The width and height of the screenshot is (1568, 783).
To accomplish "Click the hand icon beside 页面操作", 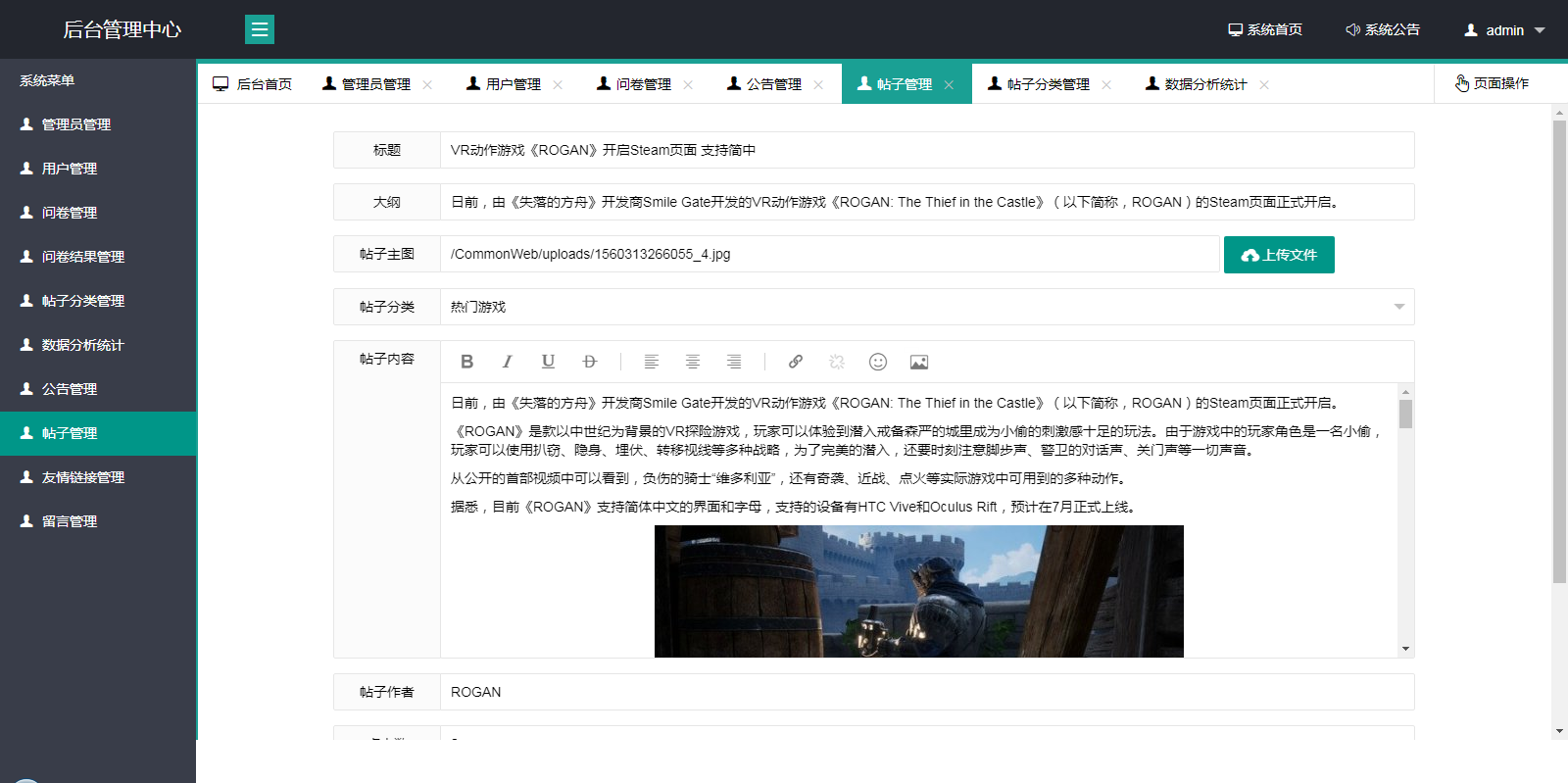I will (1462, 83).
